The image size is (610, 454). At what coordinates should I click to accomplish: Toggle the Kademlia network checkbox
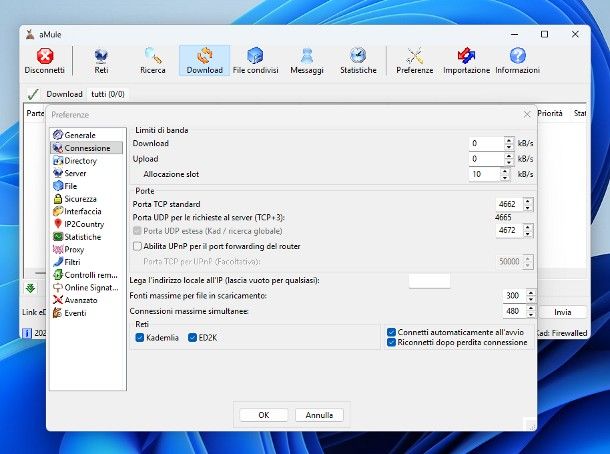[x=140, y=338]
